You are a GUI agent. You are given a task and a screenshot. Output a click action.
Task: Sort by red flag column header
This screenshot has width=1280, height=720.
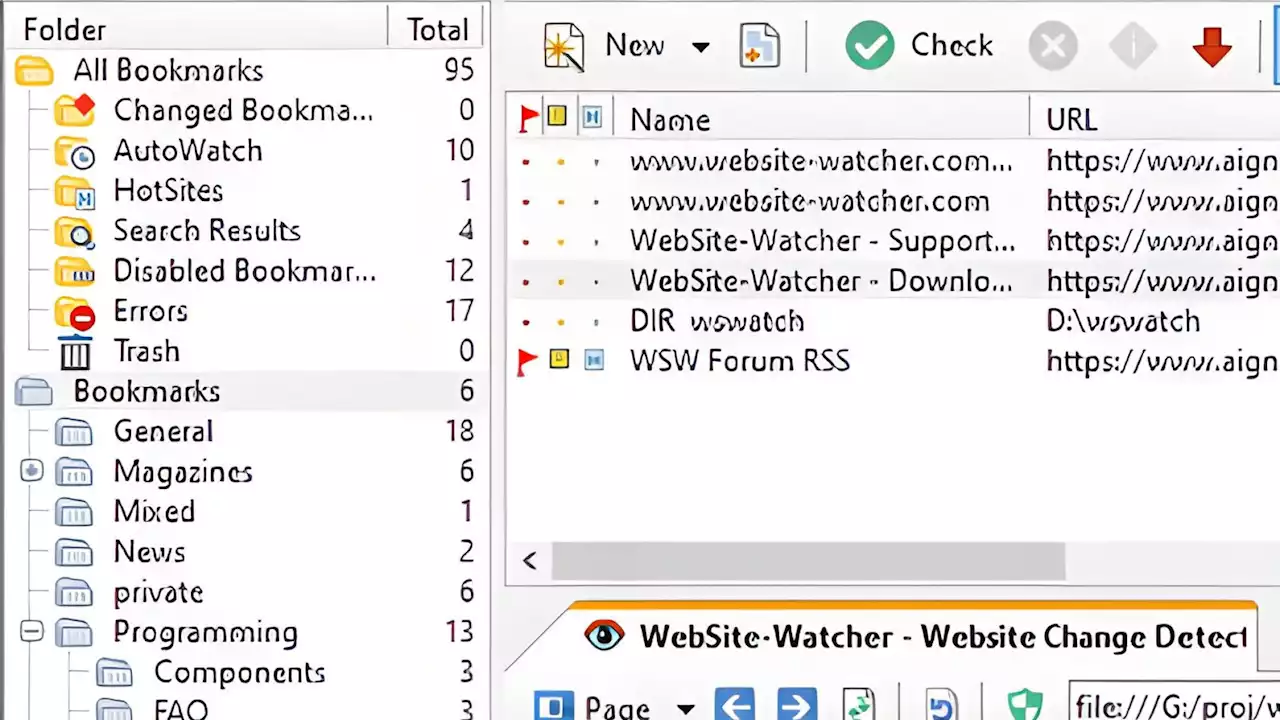point(528,119)
